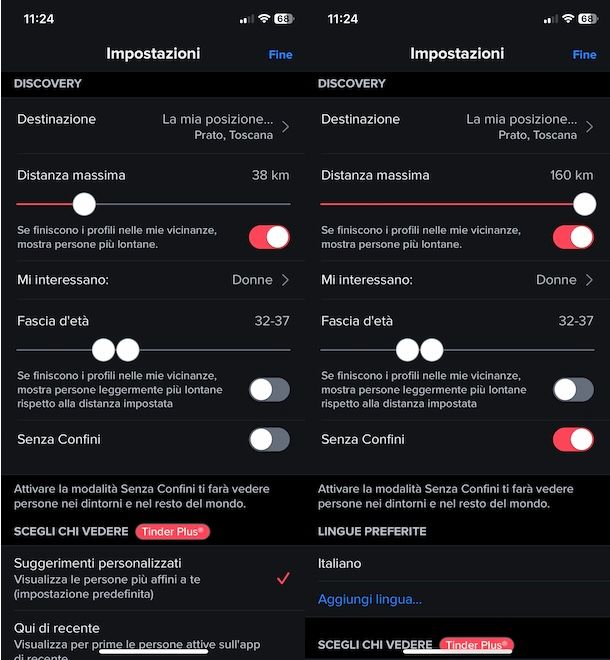Screen dimensions: 610x660
Task: Expand Mi interessano Donne chevron on left
Action: 285,280
